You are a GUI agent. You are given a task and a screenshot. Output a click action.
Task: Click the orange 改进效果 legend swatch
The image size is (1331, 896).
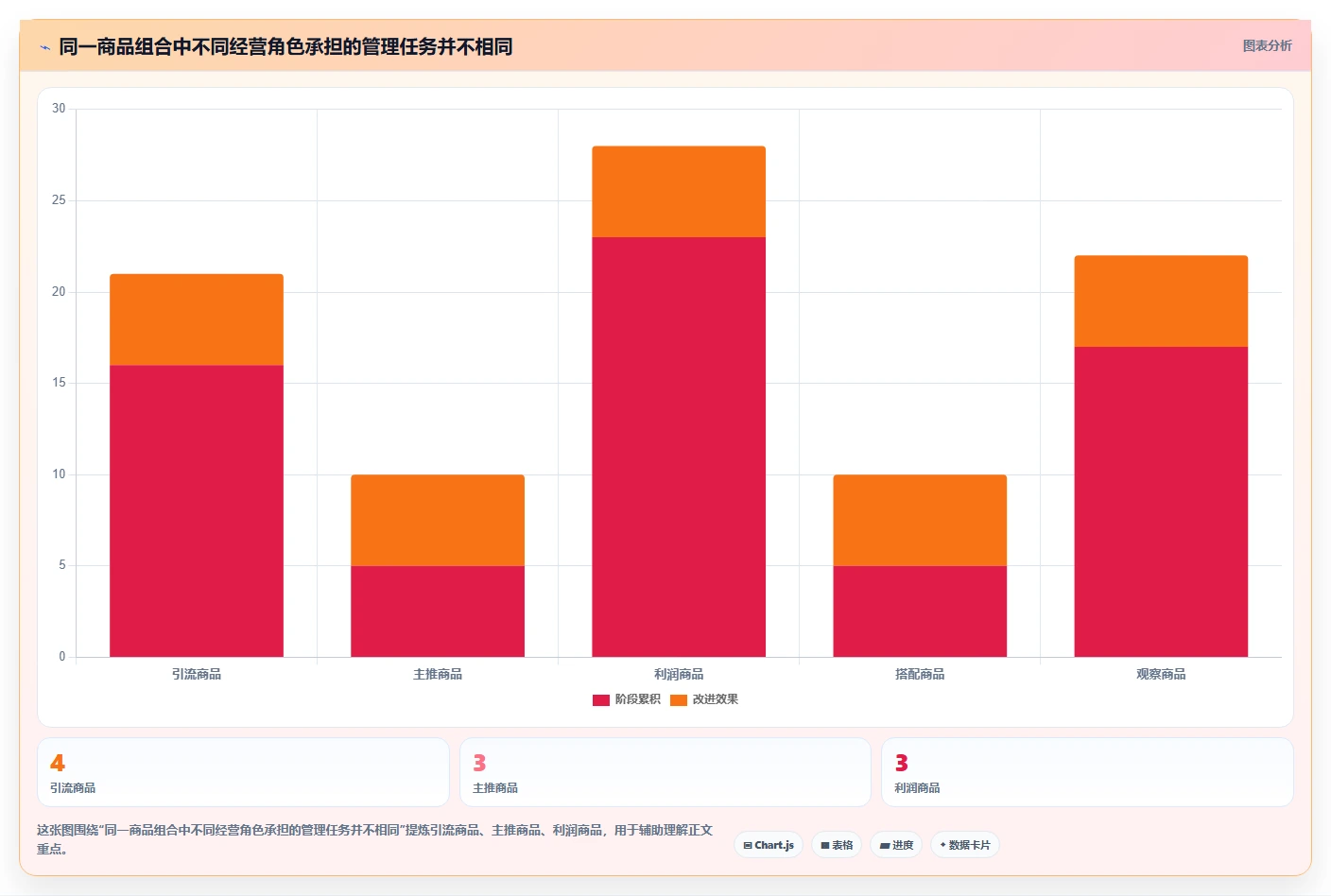[x=679, y=700]
